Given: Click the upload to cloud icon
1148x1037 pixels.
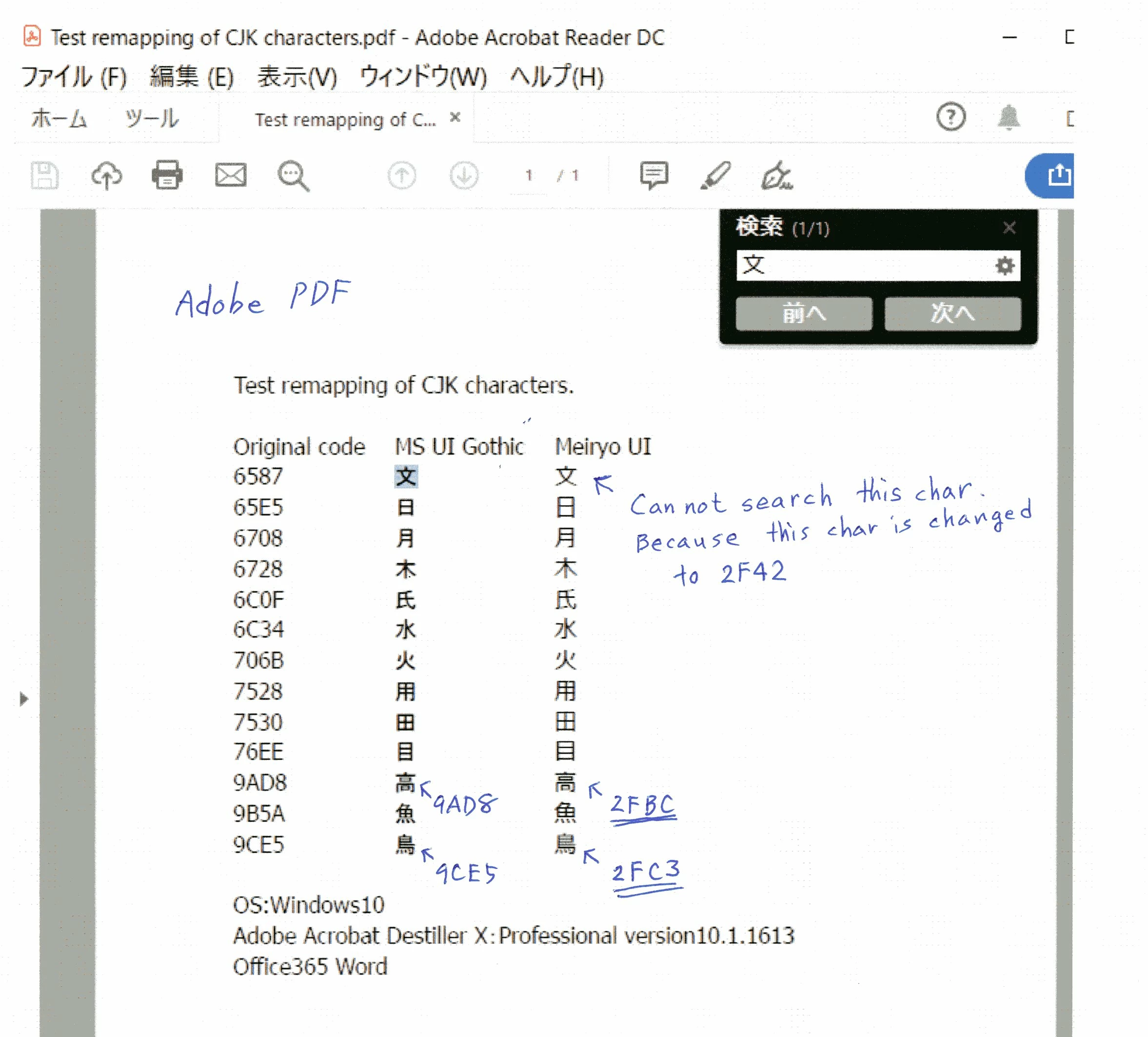Looking at the screenshot, I should coord(106,176).
